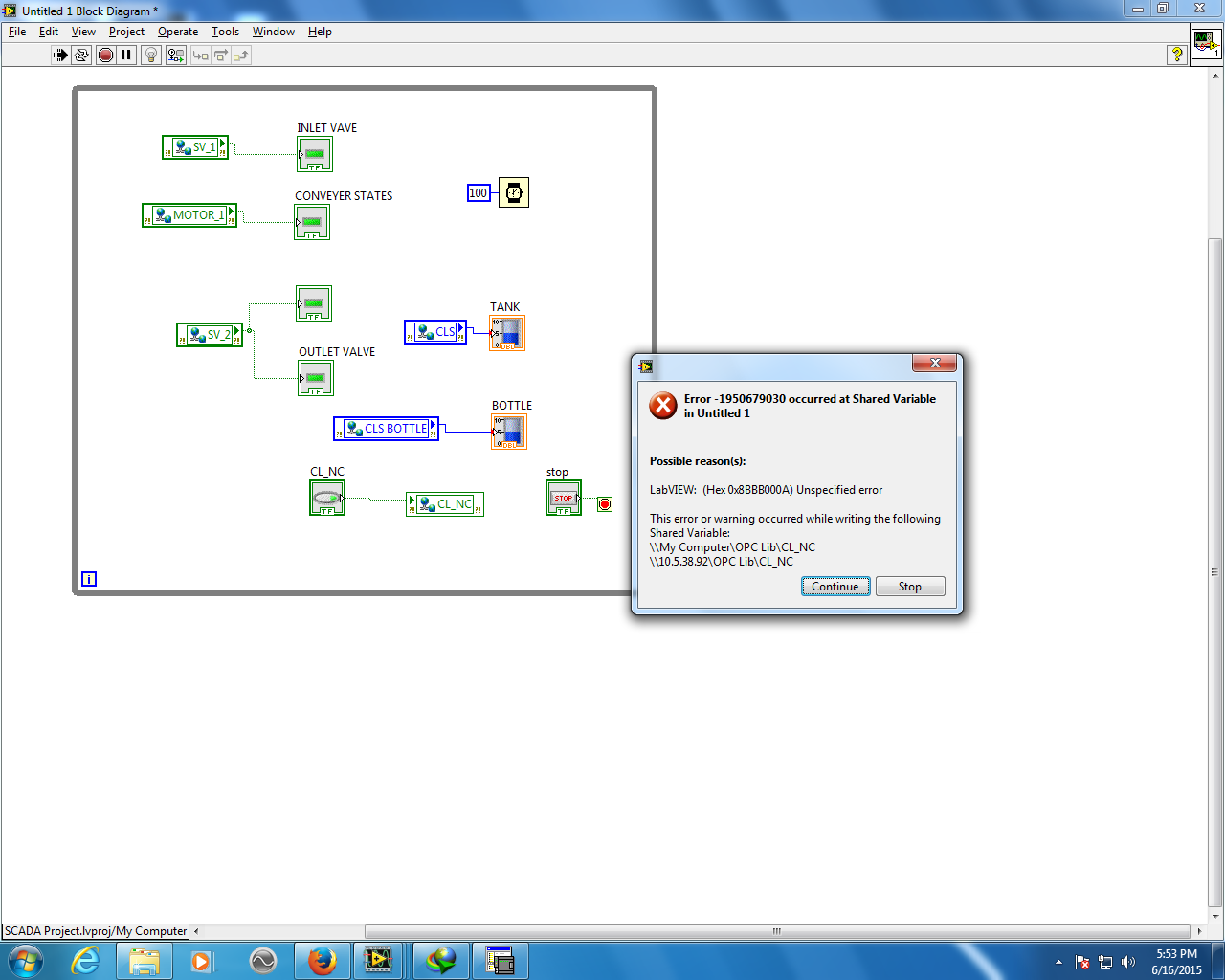Select the CONVEYER STATES indicator terminal
Image resolution: width=1225 pixels, height=980 pixels.
coord(312,222)
